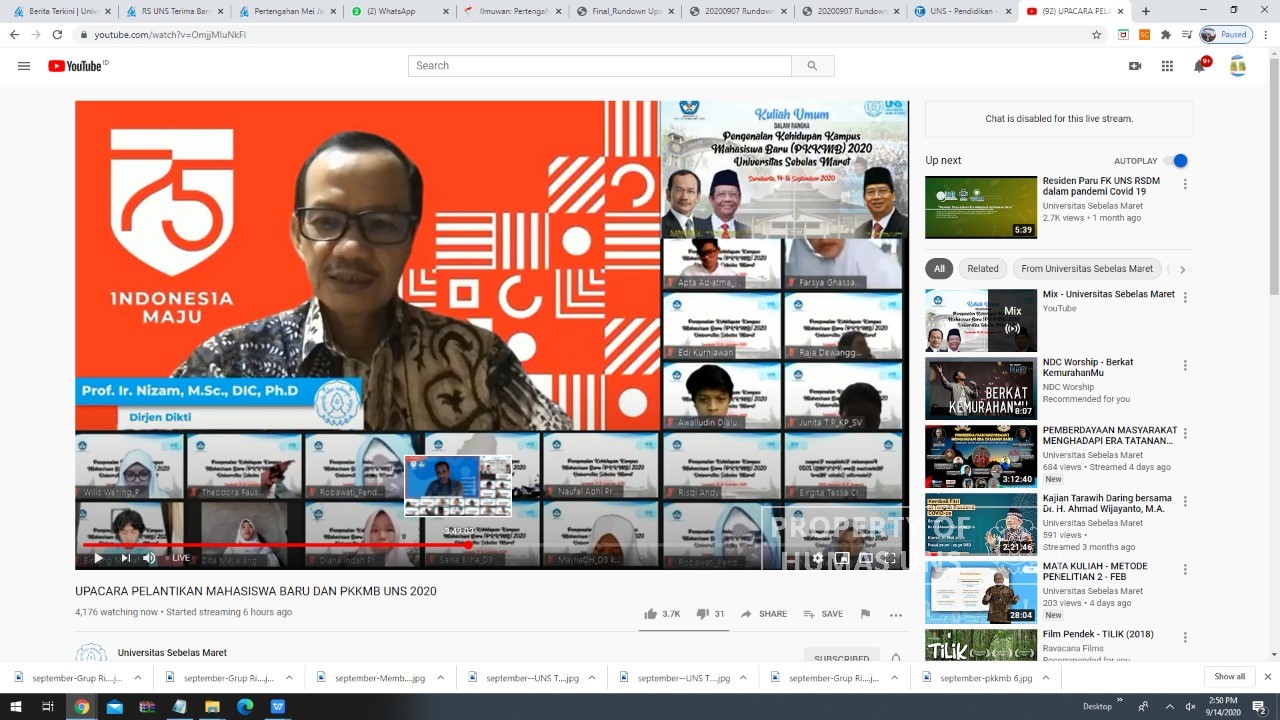The width and height of the screenshot is (1280, 720).
Task: Click Show all downloads
Action: coord(1230,677)
